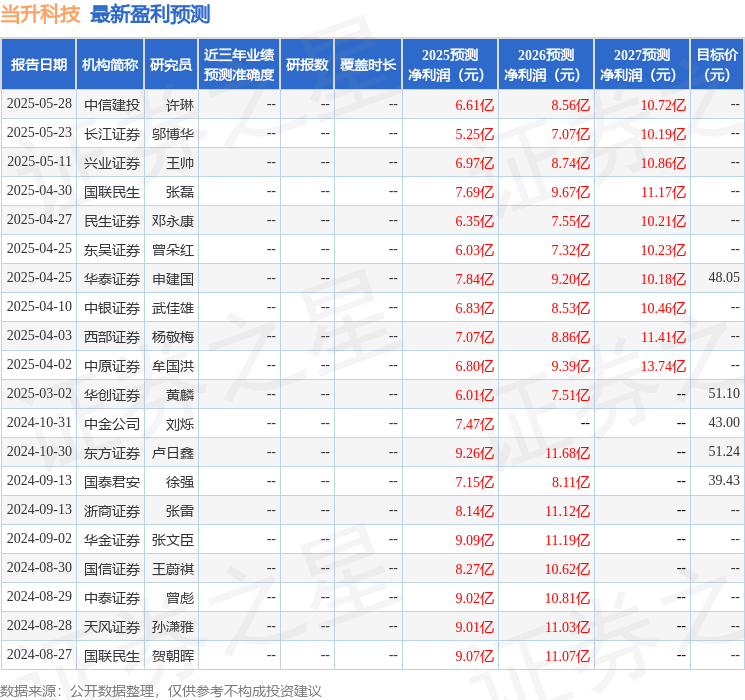
Task: Select institution 中泰证券
Action: coord(112,598)
